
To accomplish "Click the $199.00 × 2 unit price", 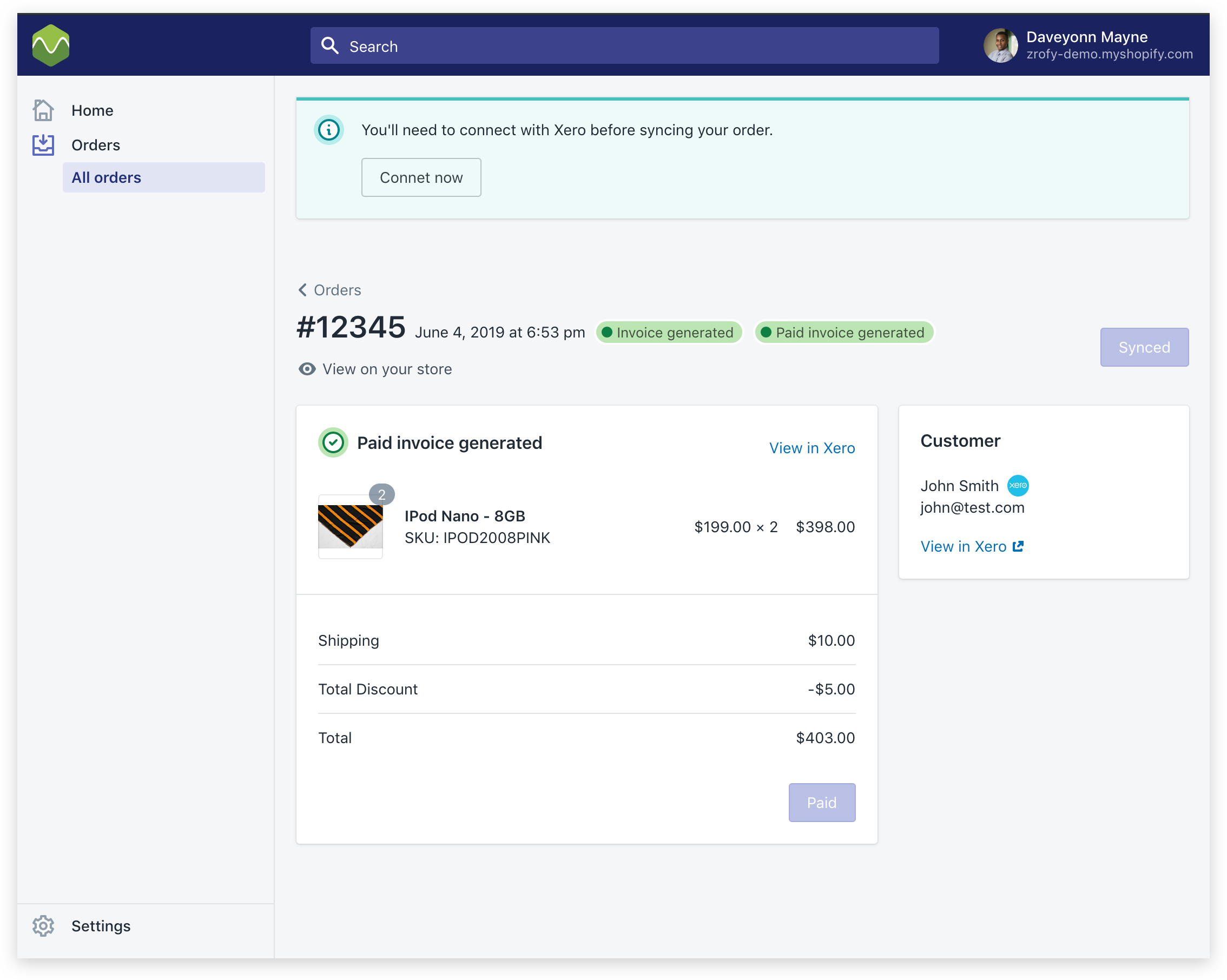I will click(x=736, y=527).
